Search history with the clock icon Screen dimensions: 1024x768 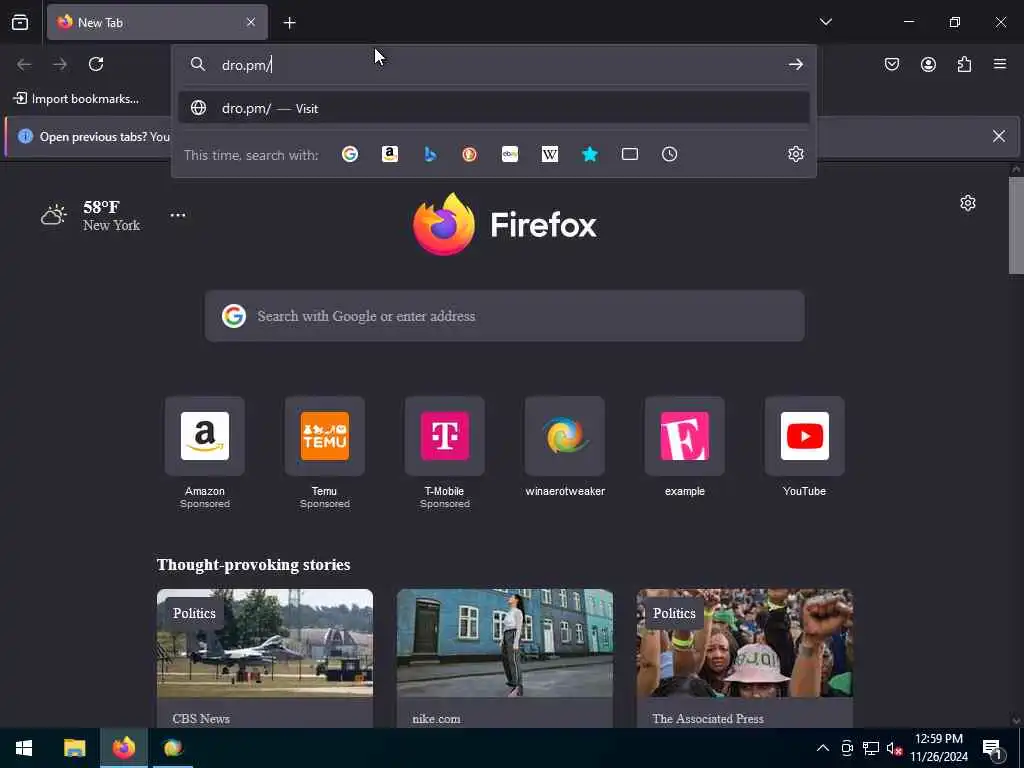click(x=669, y=154)
